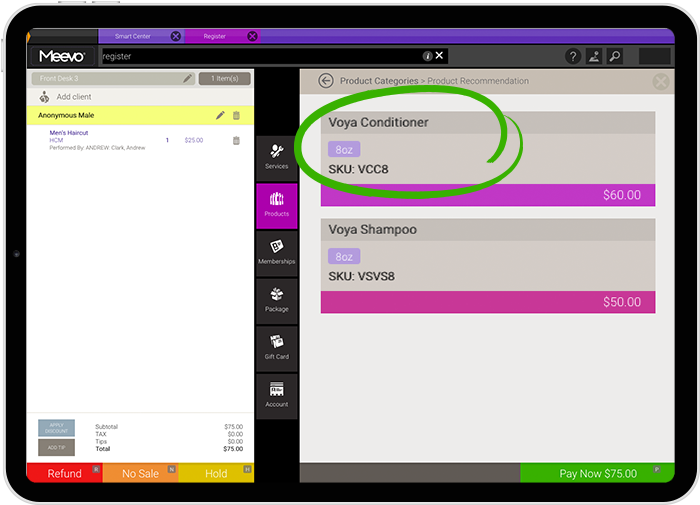Select the Products sidebar icon
Image resolution: width=700 pixels, height=505 pixels.
point(277,203)
